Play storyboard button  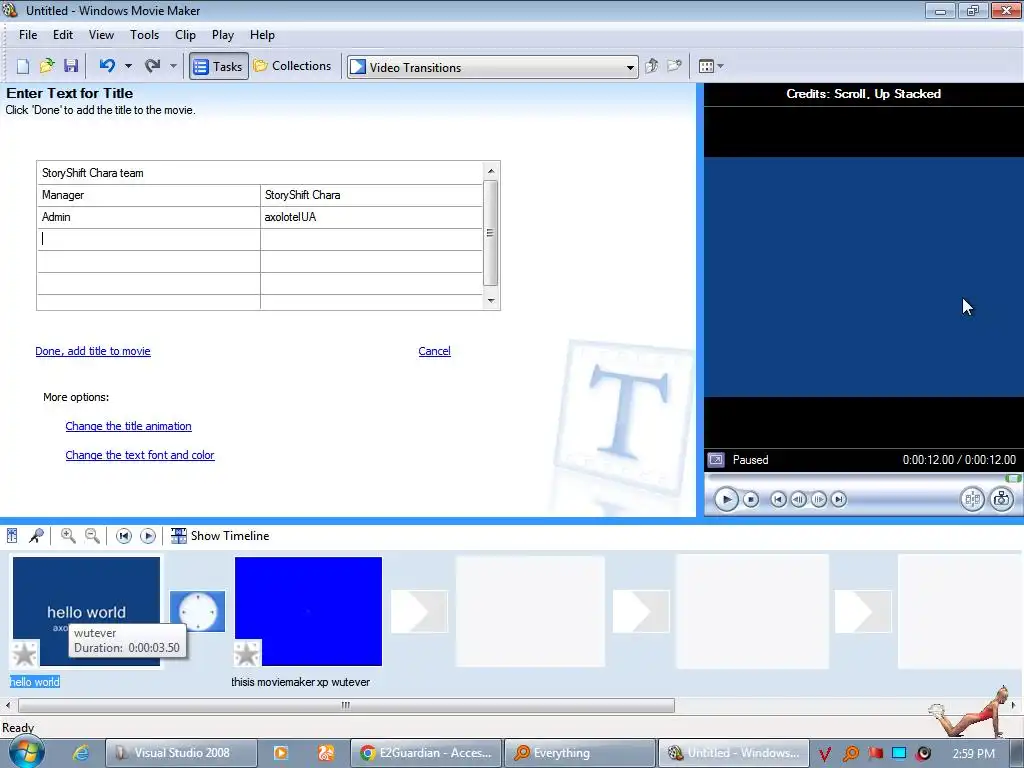coord(148,536)
